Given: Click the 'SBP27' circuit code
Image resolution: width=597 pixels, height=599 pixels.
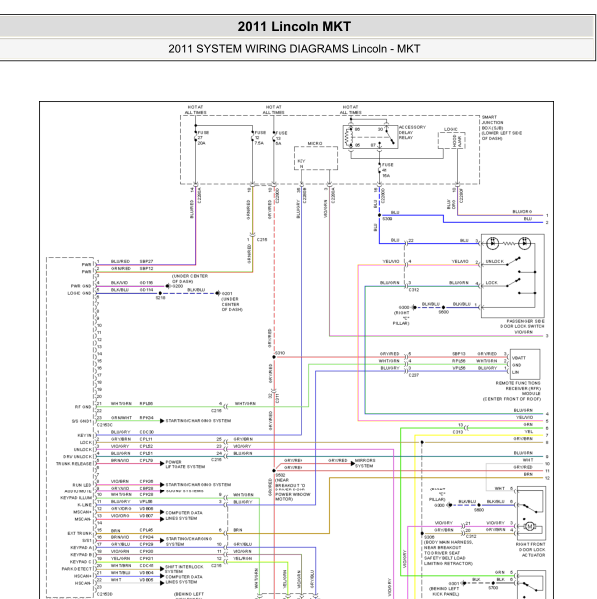Looking at the screenshot, I should click(146, 262).
